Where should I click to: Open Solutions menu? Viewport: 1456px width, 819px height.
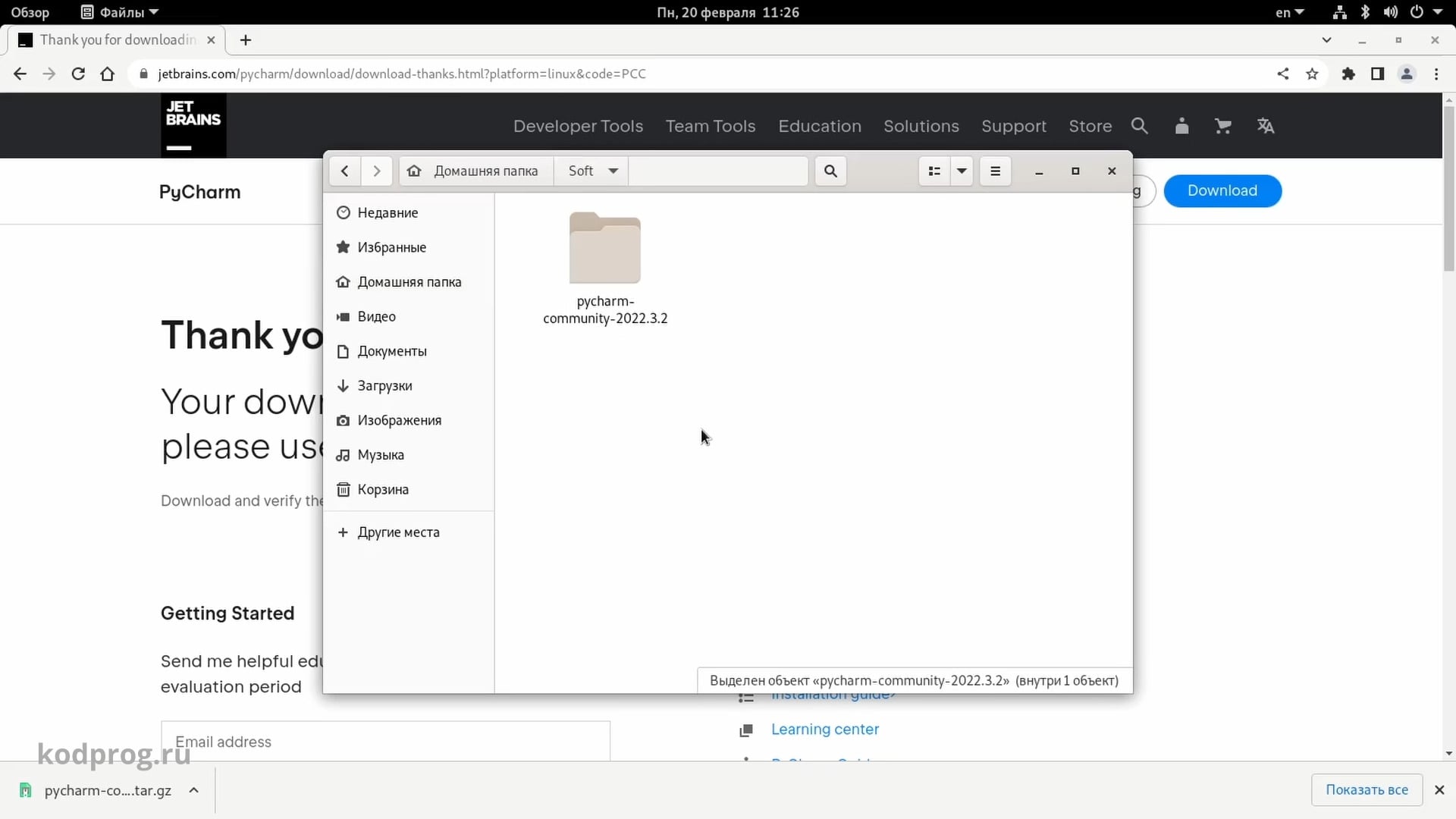pyautogui.click(x=921, y=127)
